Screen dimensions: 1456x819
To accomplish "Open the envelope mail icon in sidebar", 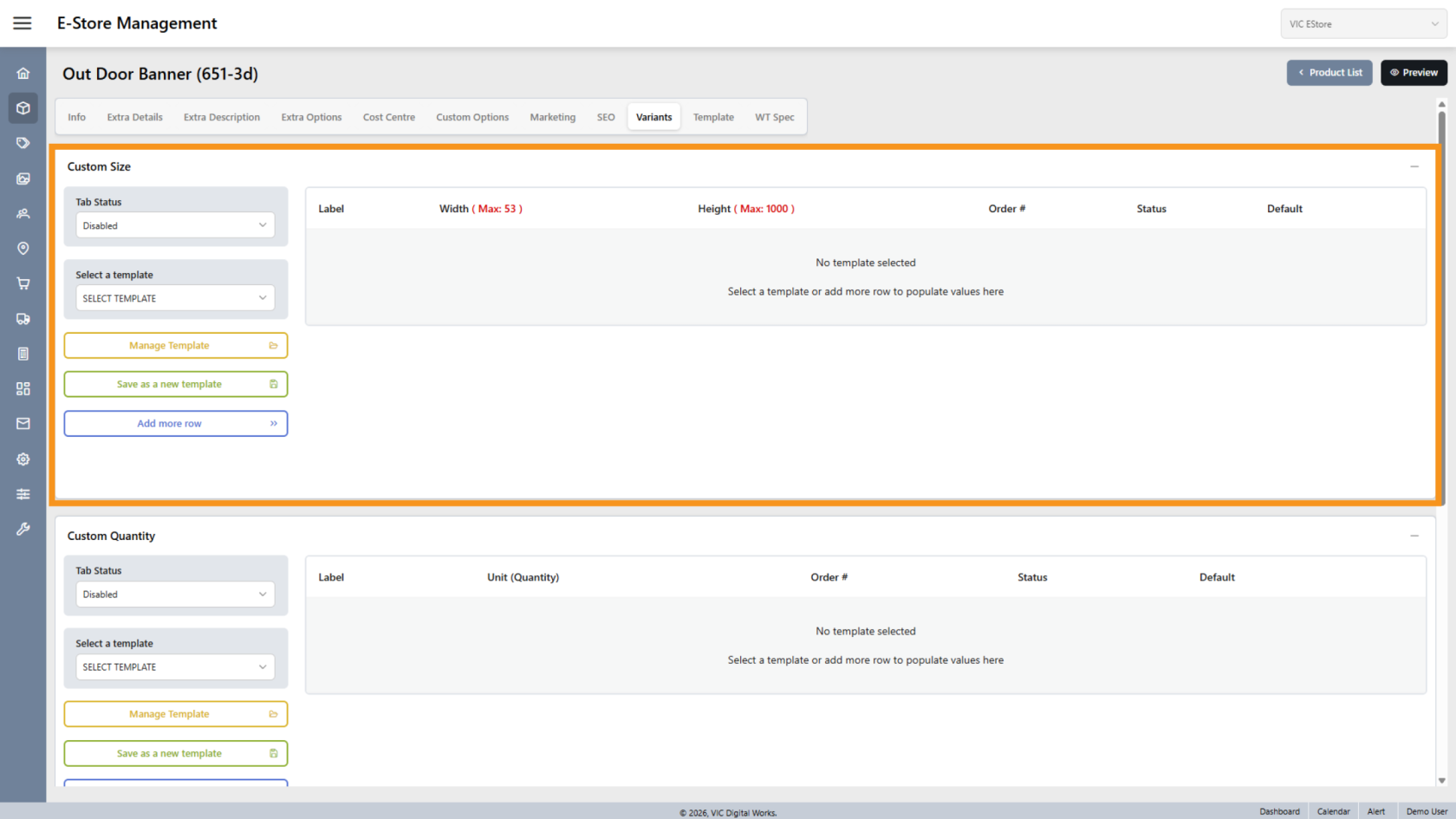I will click(x=23, y=424).
